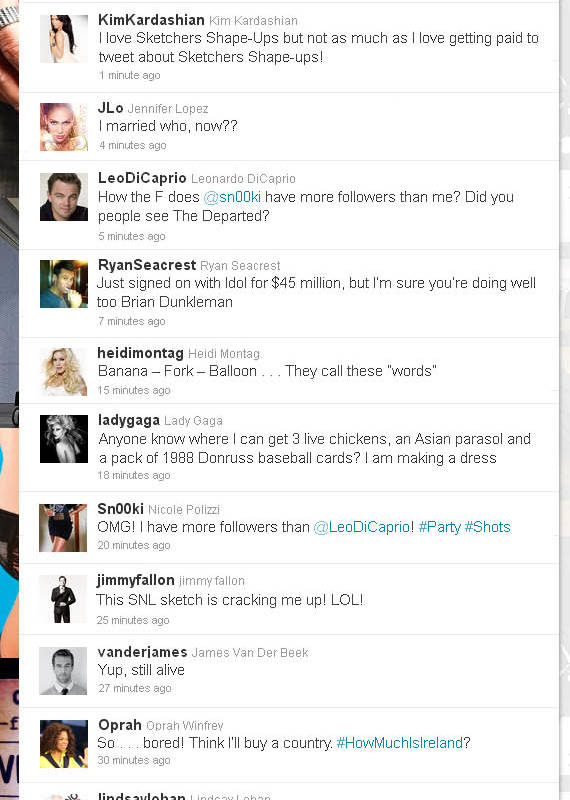
Task: Follow the @sn00ki mention link
Action: click(232, 197)
